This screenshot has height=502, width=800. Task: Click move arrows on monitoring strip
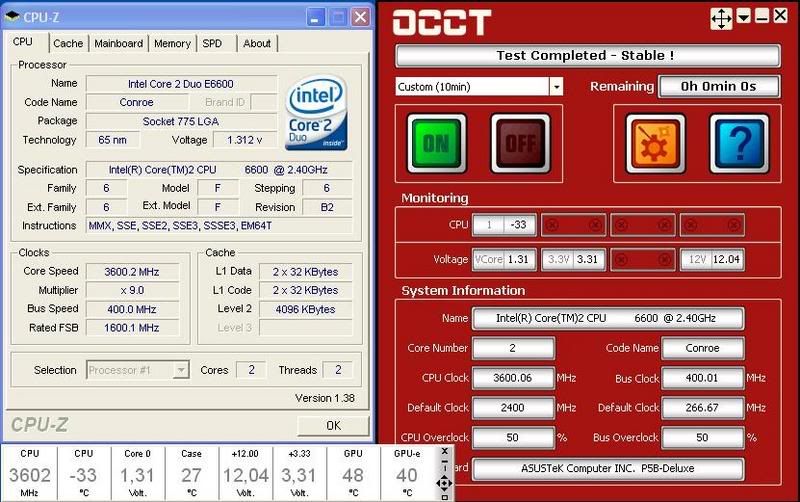pyautogui.click(x=444, y=483)
